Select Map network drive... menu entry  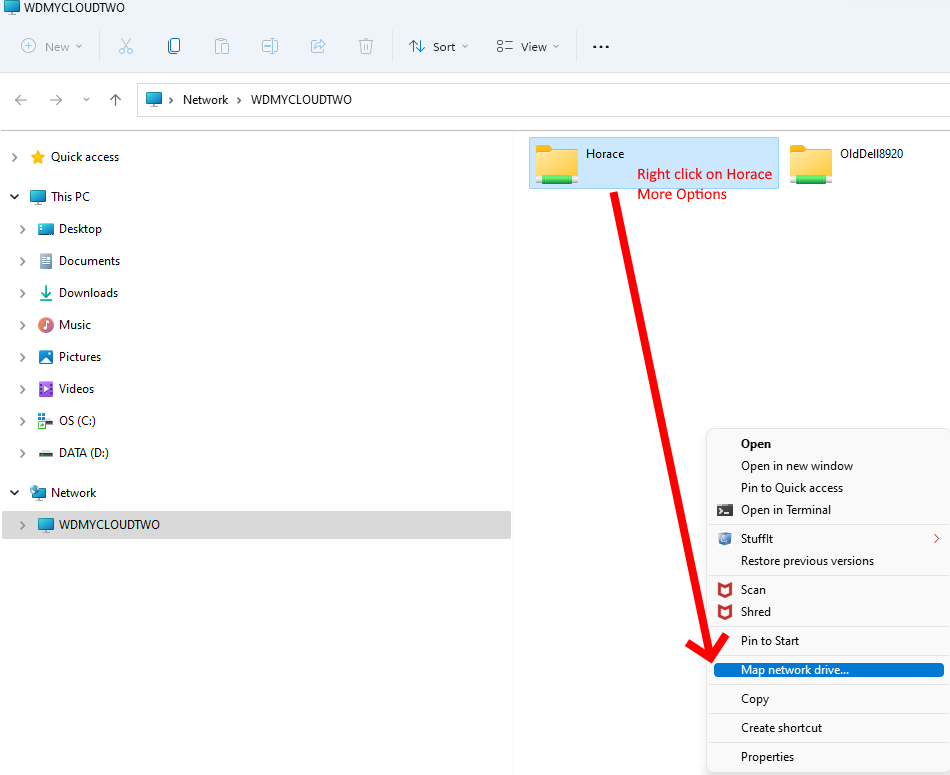(828, 670)
